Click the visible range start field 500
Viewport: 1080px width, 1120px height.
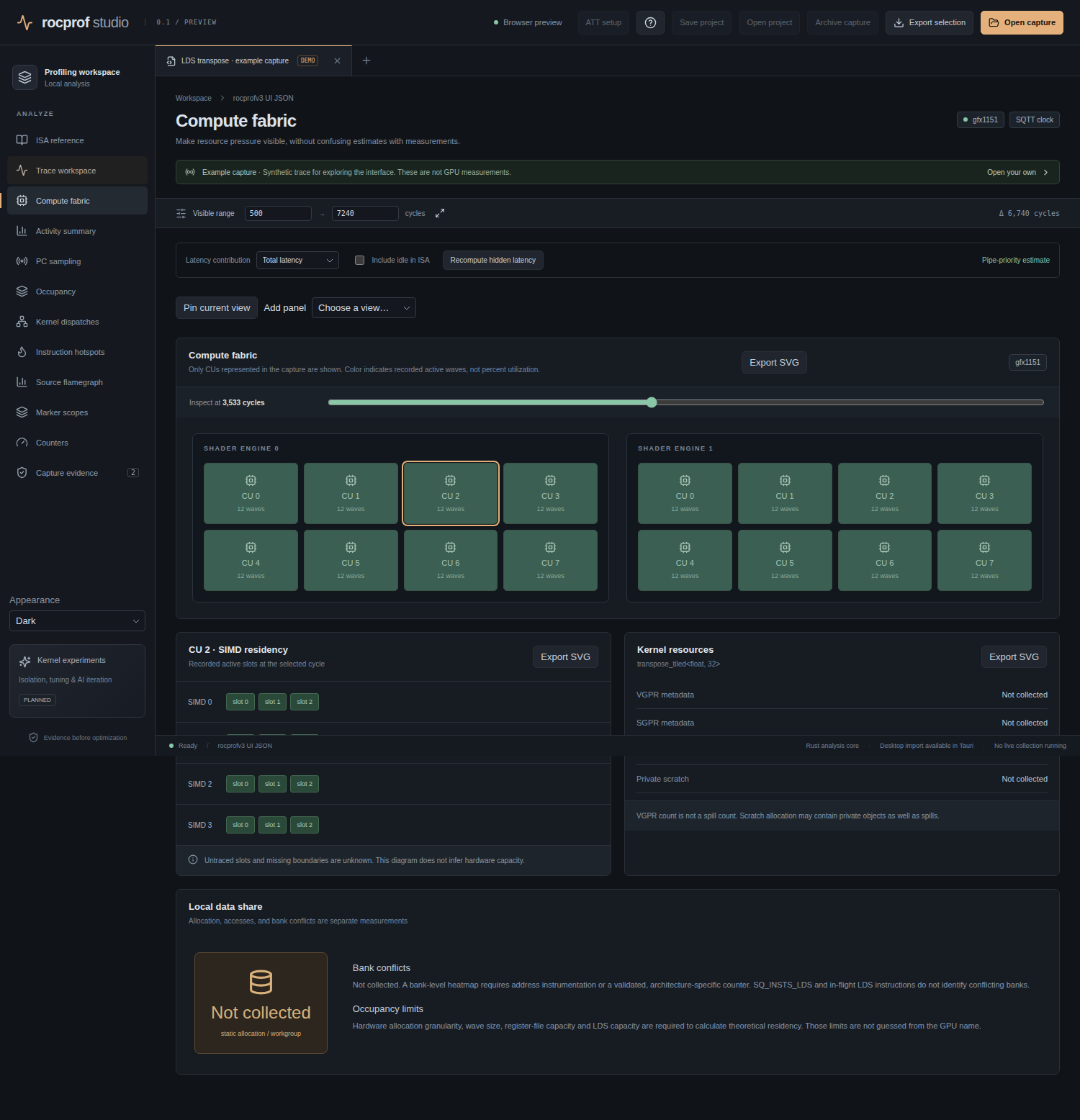tap(278, 213)
